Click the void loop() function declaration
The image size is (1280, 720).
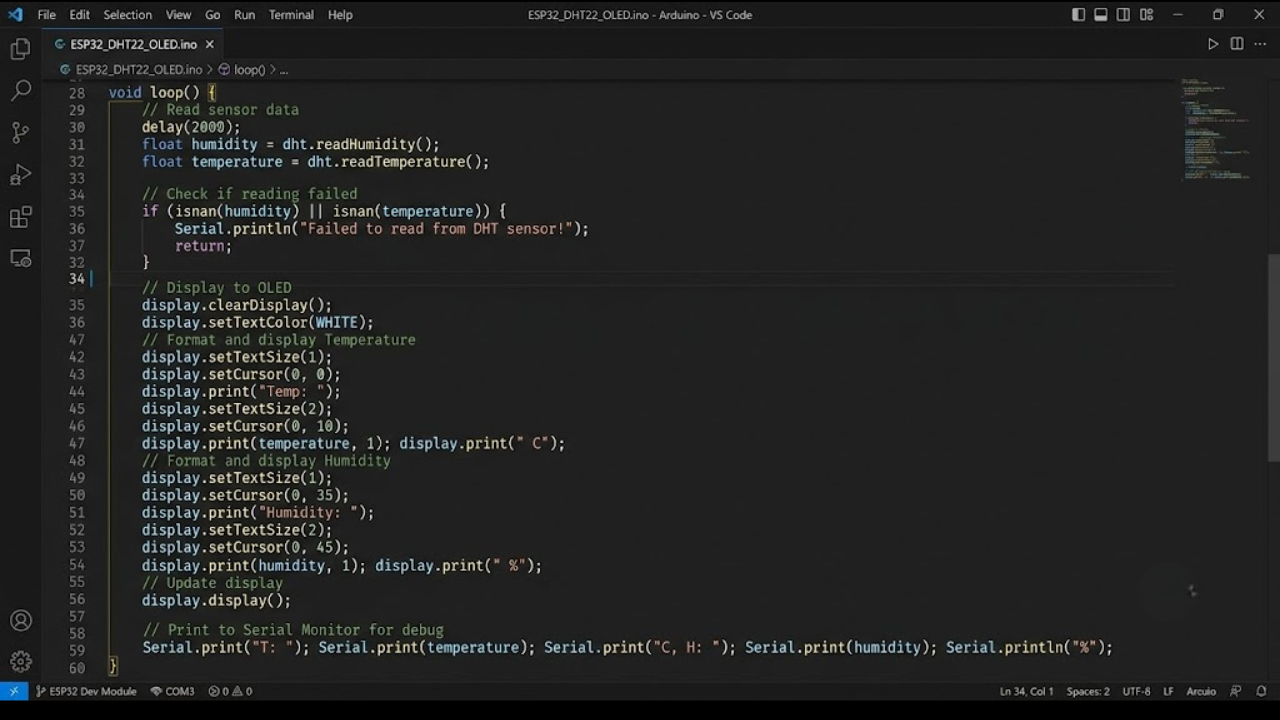coord(162,92)
